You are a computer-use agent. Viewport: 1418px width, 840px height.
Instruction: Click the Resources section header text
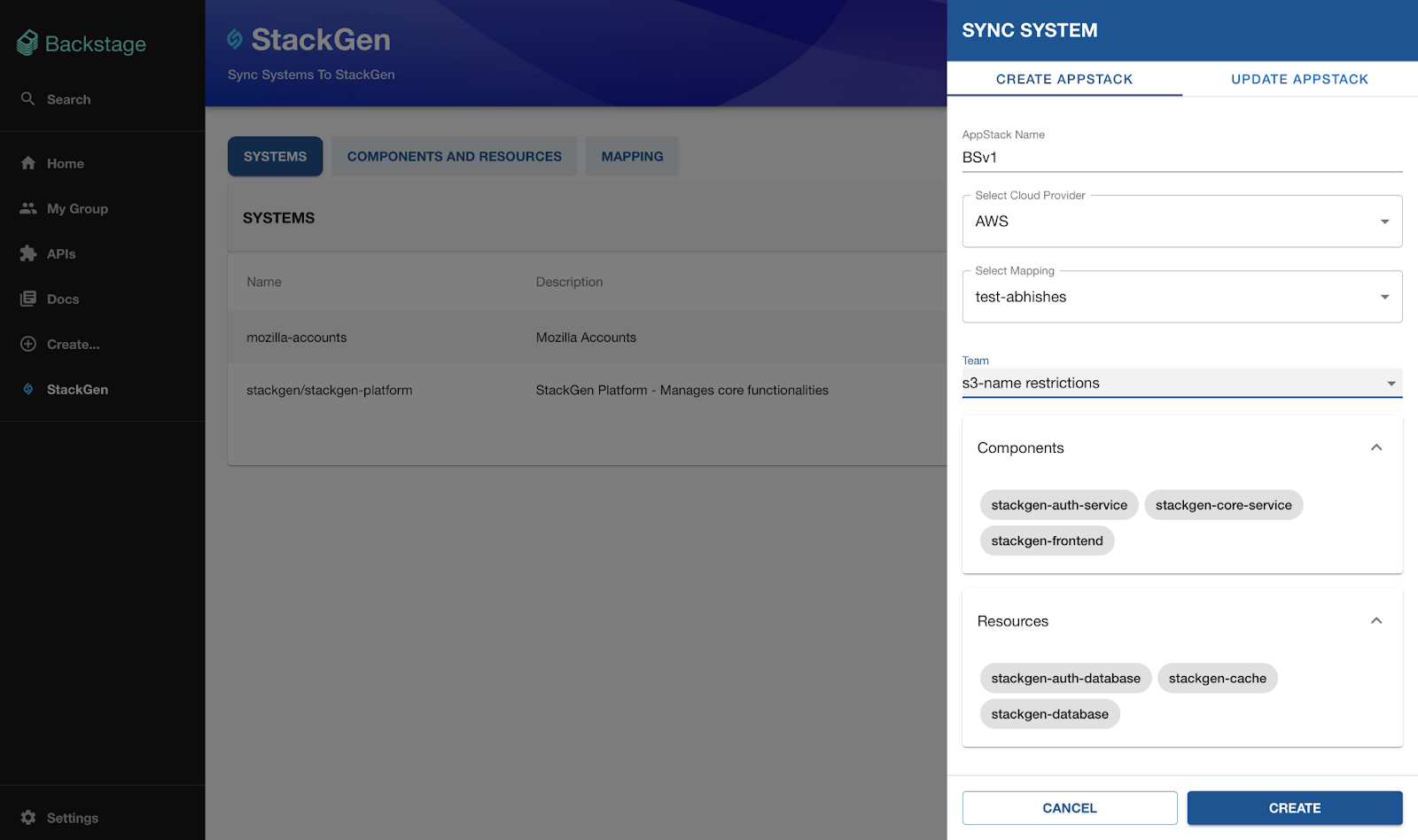(1012, 621)
